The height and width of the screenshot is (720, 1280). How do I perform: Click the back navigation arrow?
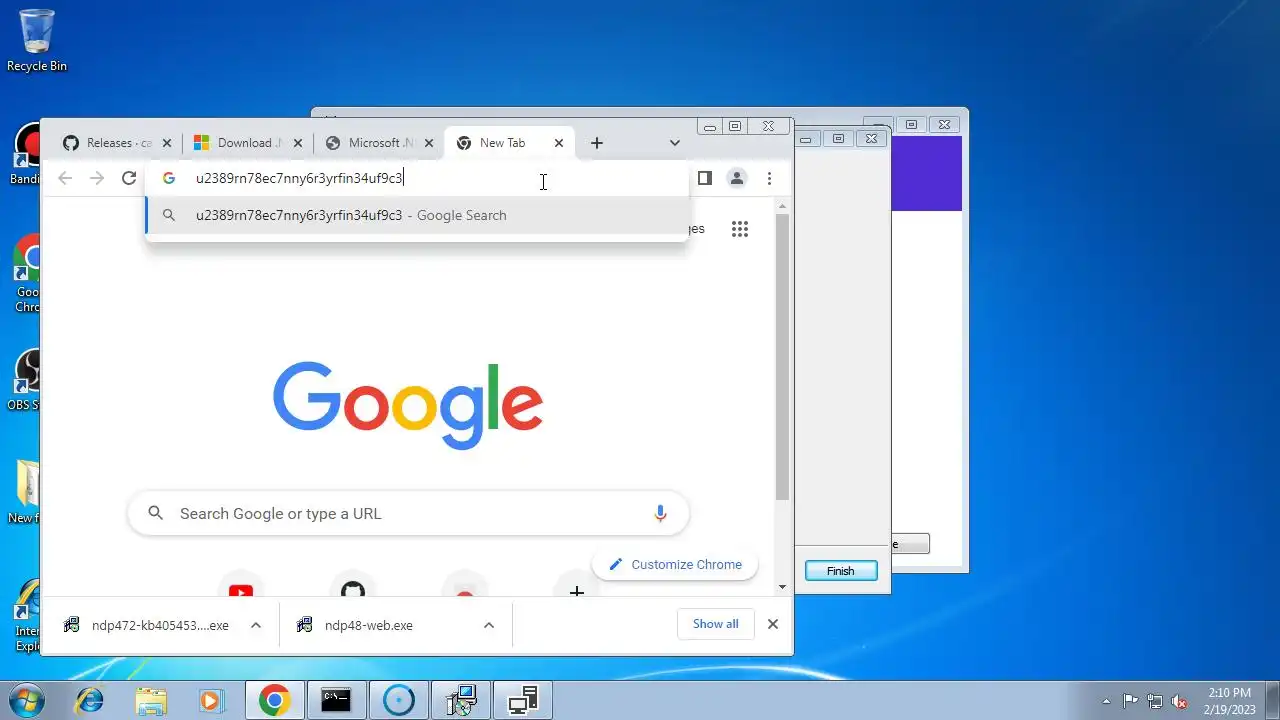(65, 178)
